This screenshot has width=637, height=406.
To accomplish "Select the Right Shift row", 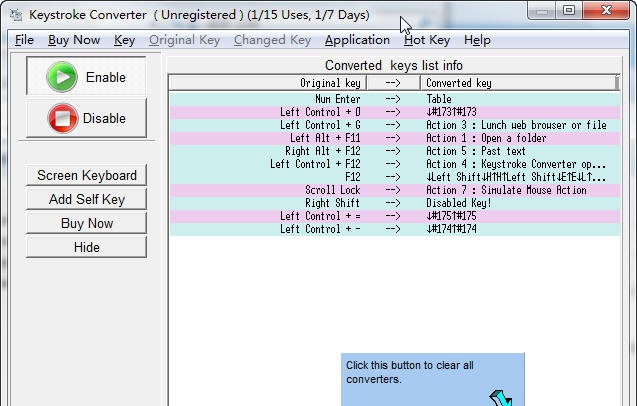I will (394, 203).
